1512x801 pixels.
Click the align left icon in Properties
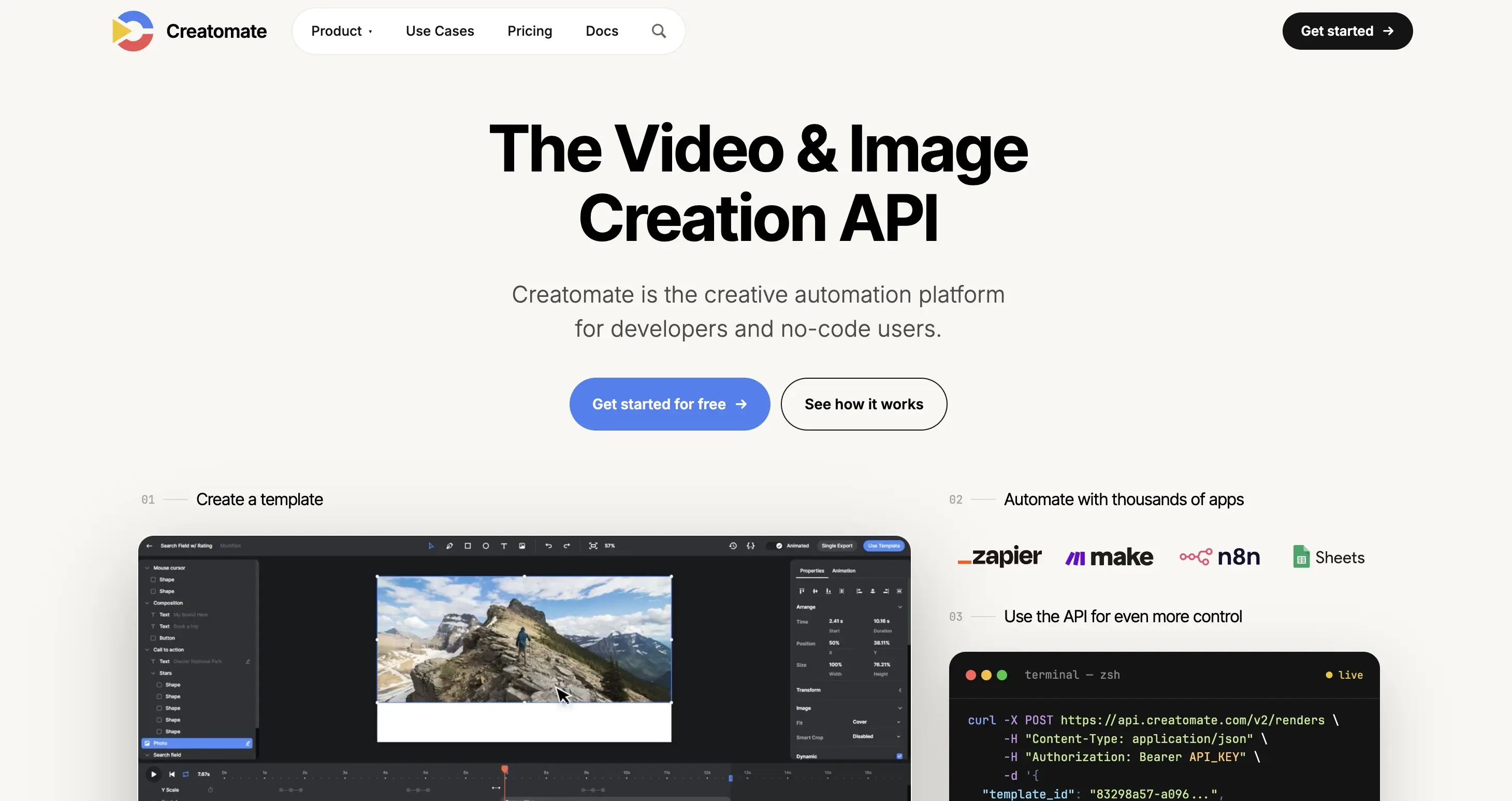click(x=859, y=591)
